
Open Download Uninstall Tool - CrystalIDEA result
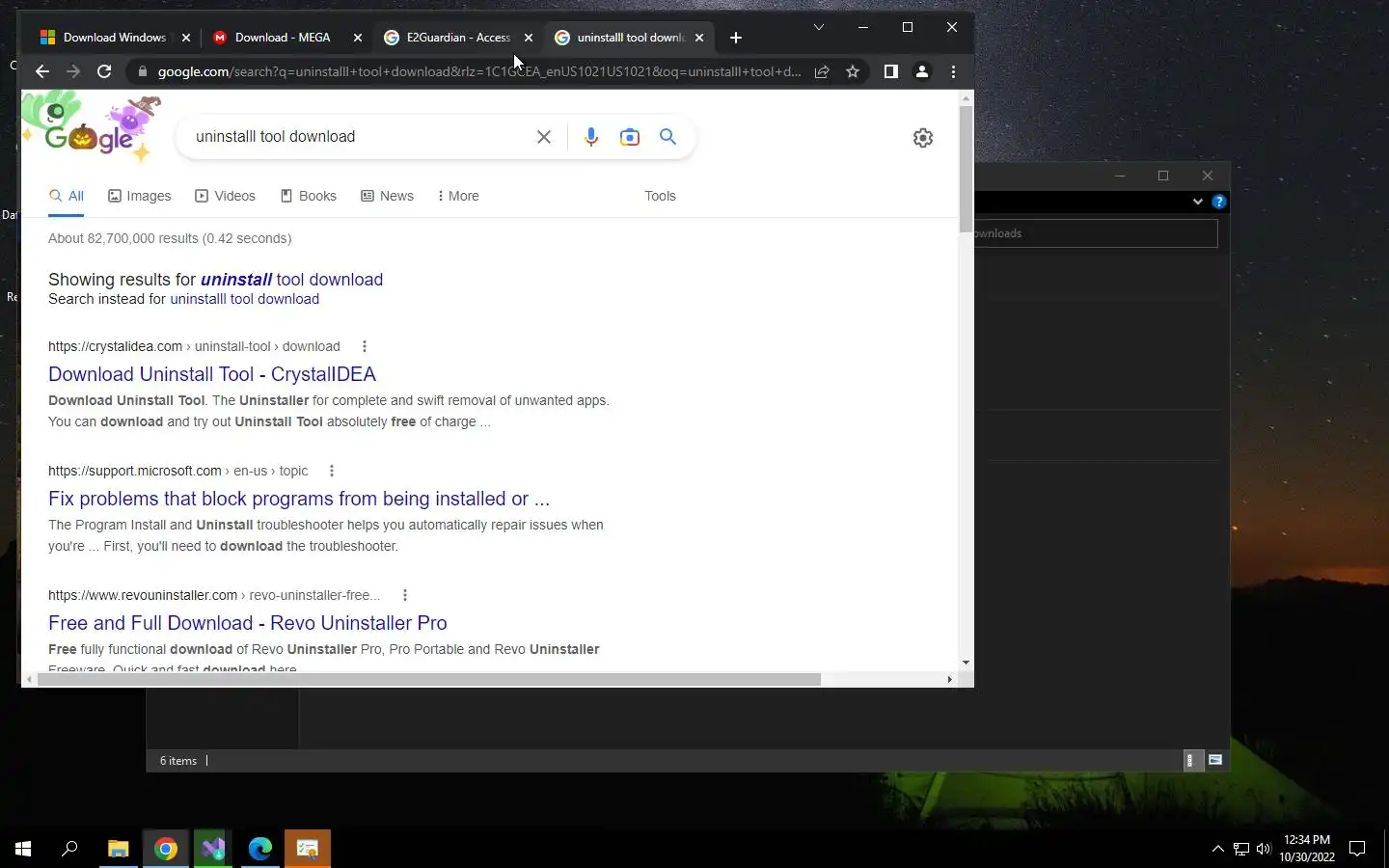tap(212, 374)
